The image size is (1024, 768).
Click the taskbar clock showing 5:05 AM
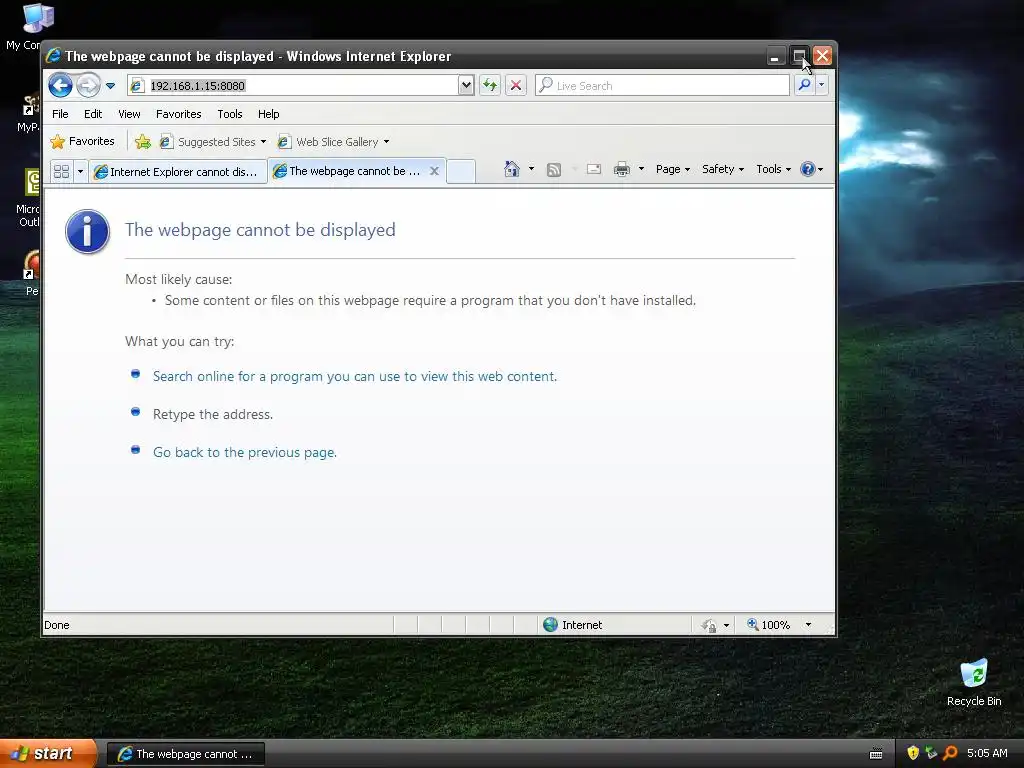987,753
